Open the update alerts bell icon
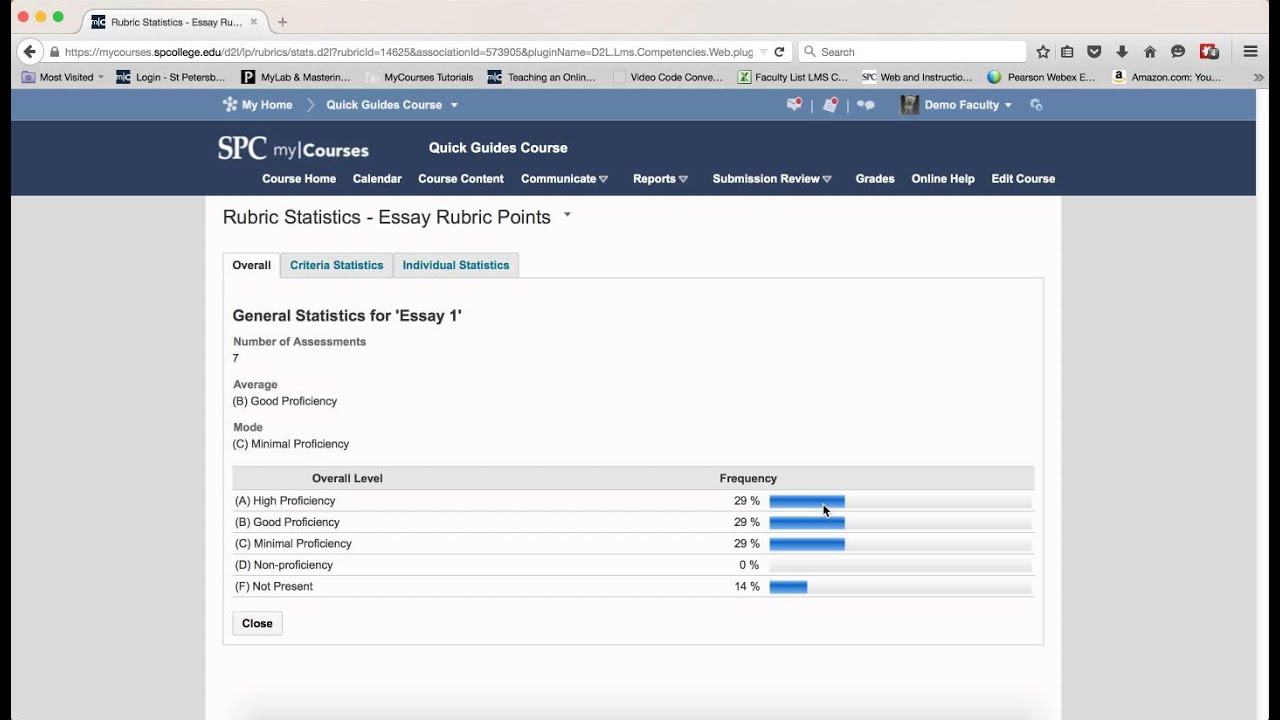The image size is (1280, 720). [830, 104]
